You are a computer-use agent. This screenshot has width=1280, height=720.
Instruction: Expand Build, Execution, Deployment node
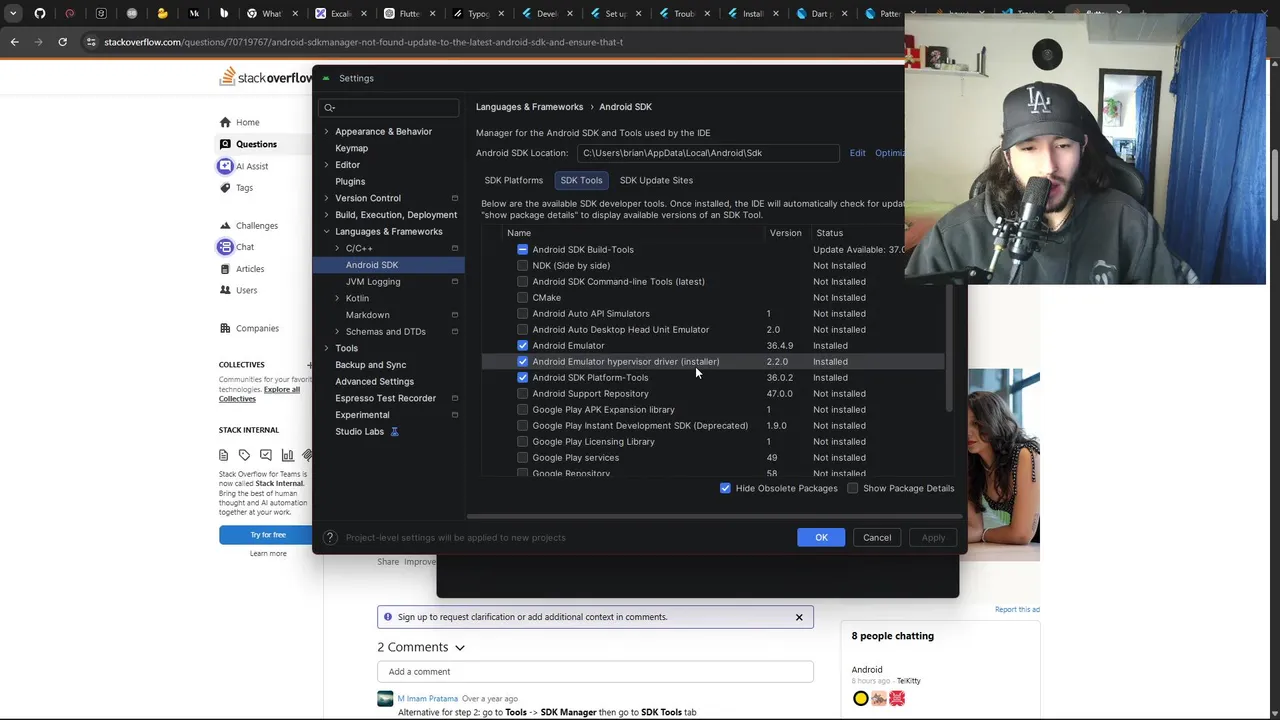(326, 215)
